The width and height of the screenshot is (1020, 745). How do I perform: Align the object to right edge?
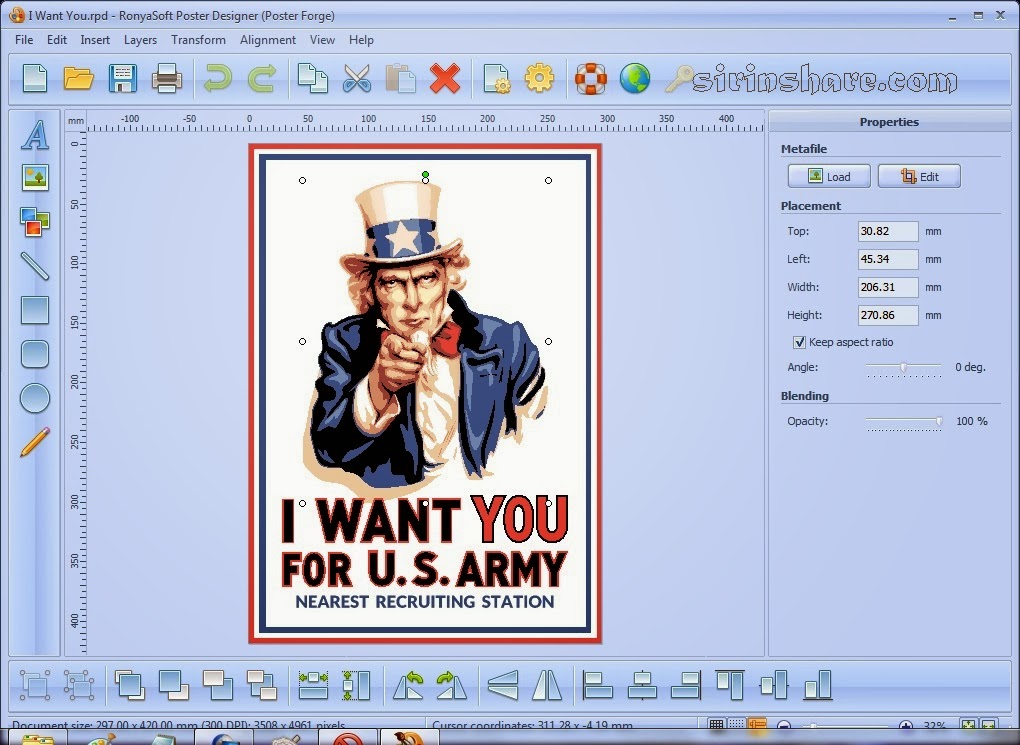[686, 685]
